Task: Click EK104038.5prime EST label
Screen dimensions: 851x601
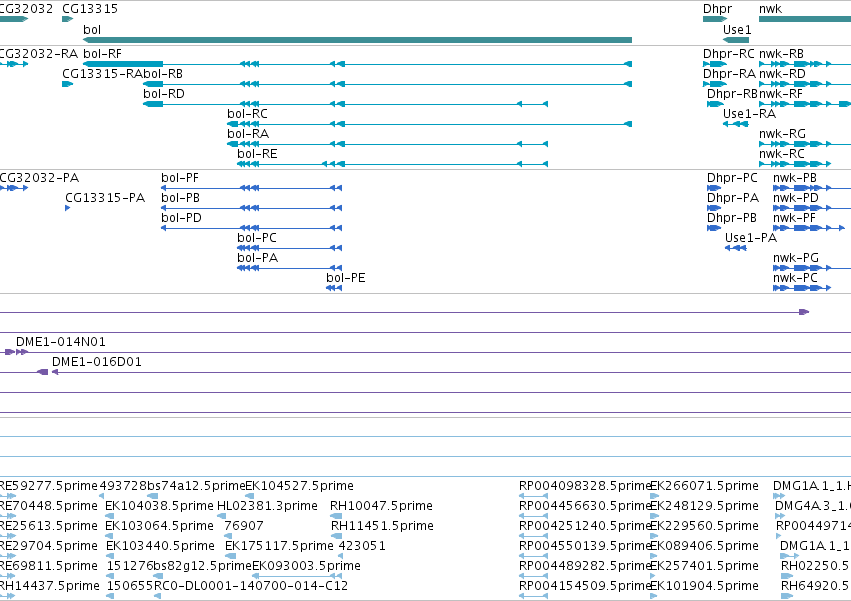Action: coord(159,506)
